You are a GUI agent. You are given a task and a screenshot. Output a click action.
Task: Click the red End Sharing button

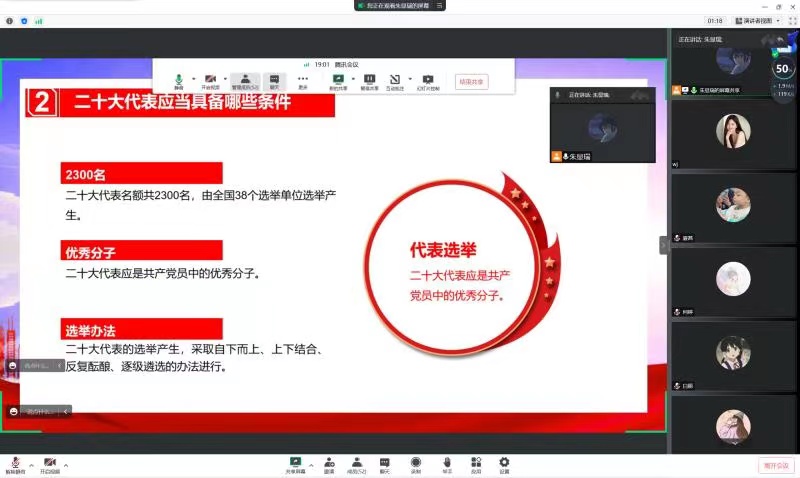[472, 82]
